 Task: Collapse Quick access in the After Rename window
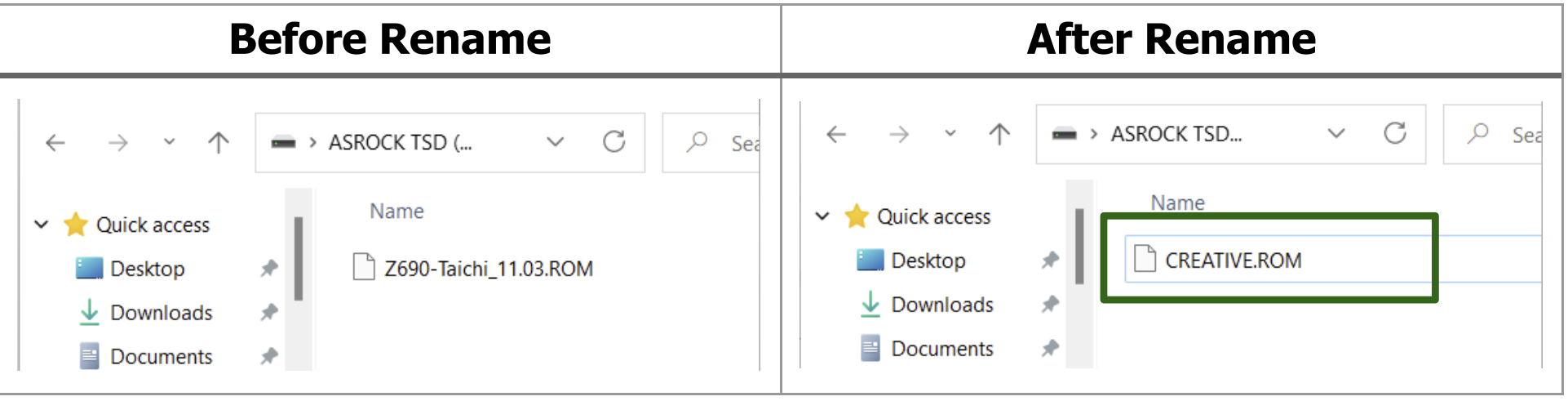[822, 216]
